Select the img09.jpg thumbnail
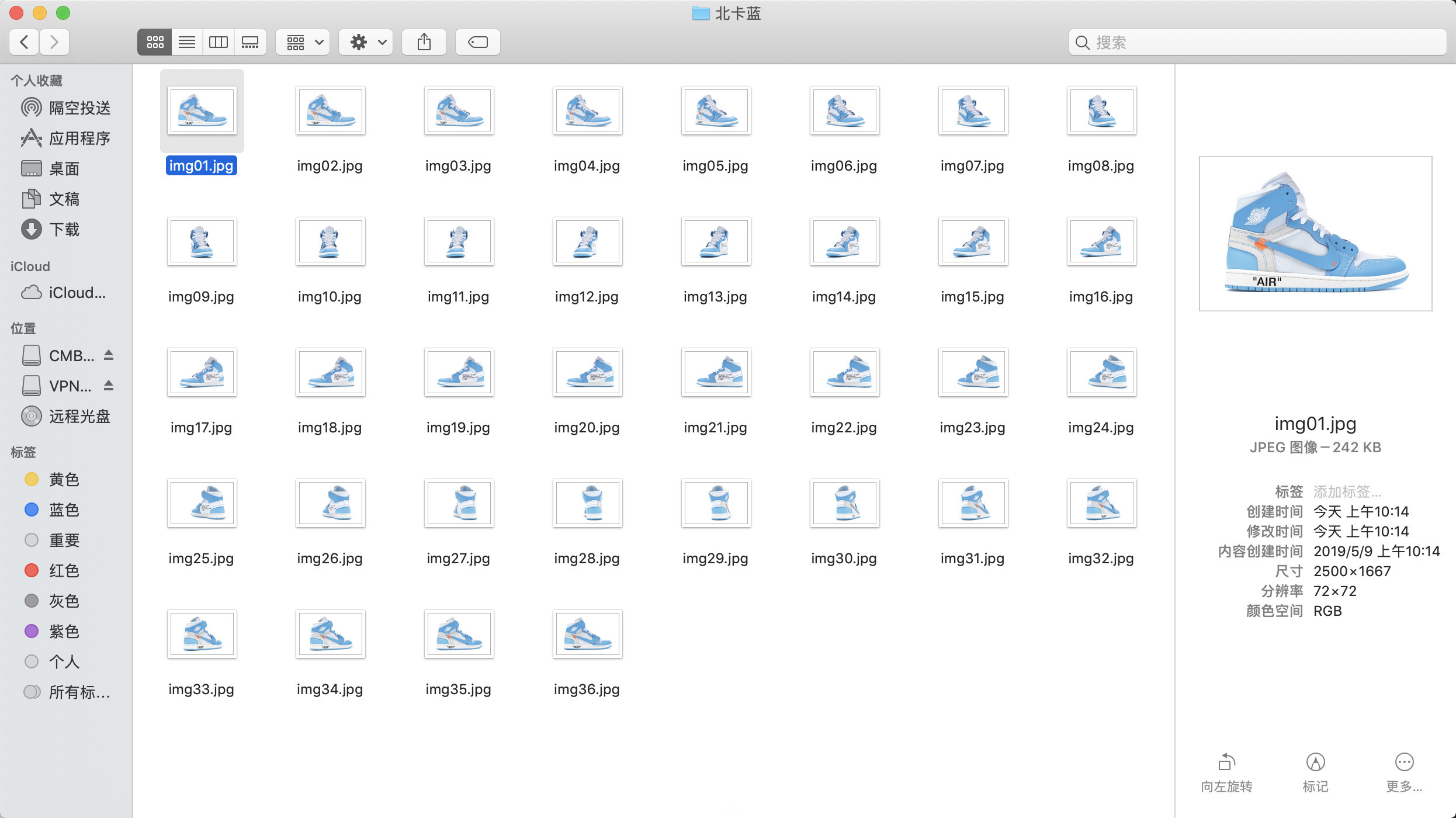The width and height of the screenshot is (1456, 818). [202, 241]
